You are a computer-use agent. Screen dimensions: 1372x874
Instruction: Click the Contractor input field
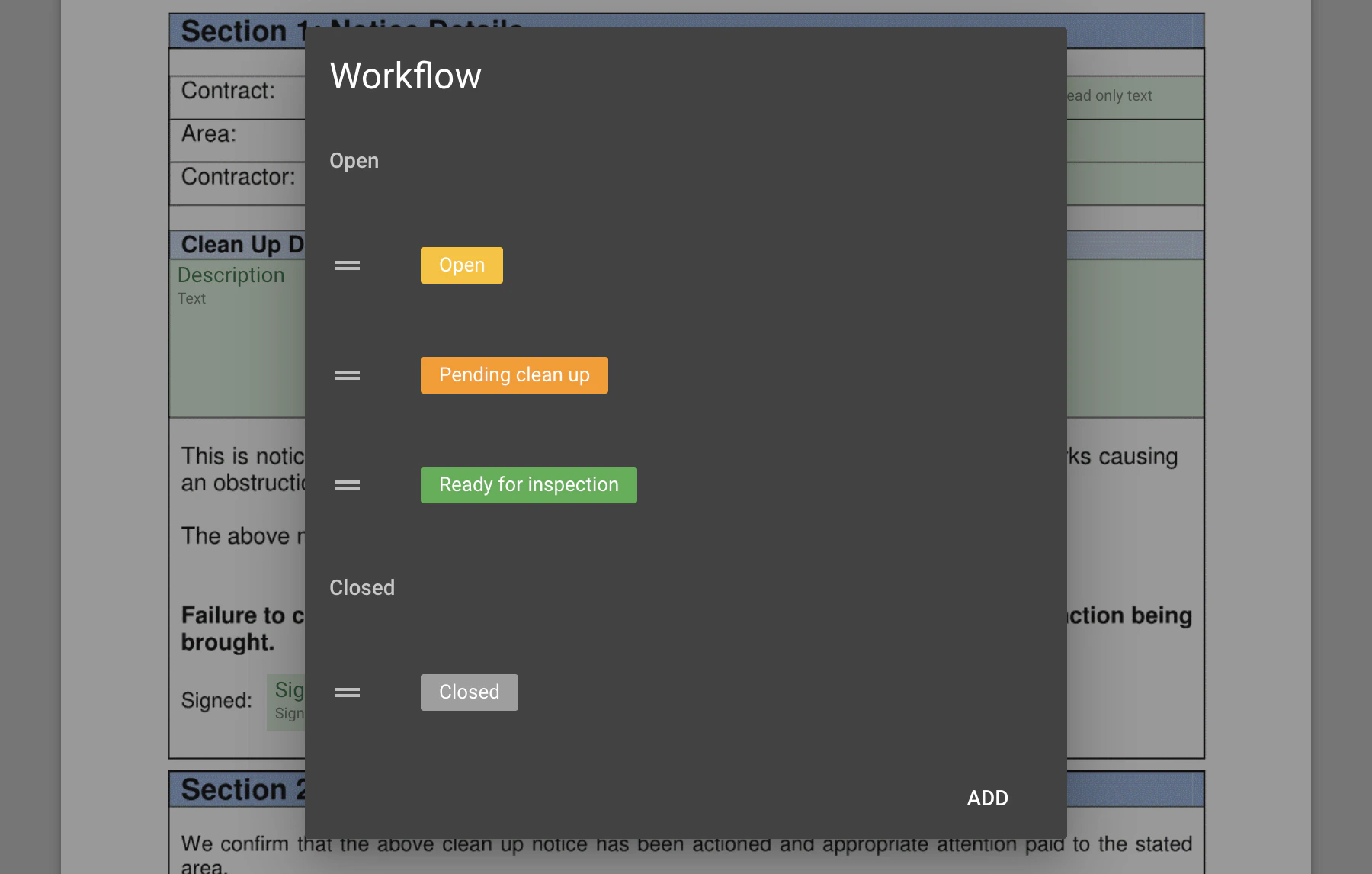(x=1128, y=183)
